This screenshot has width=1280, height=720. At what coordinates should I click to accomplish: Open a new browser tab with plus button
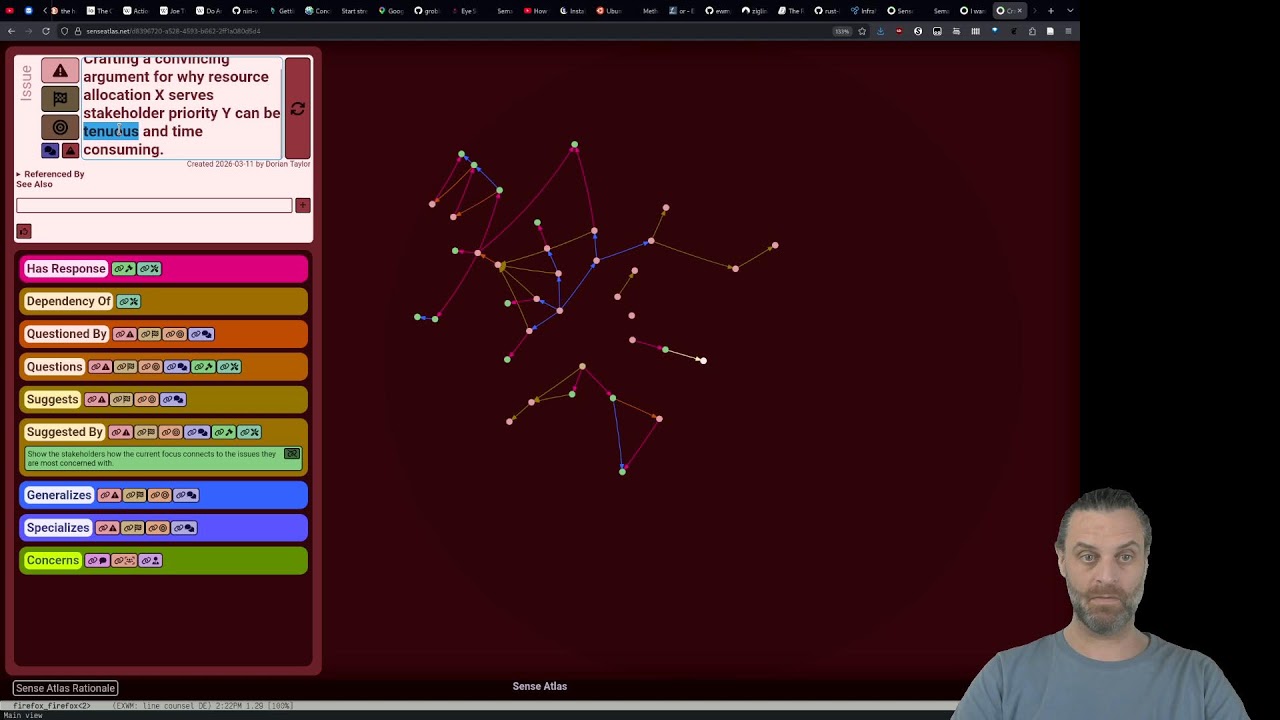click(x=1051, y=11)
